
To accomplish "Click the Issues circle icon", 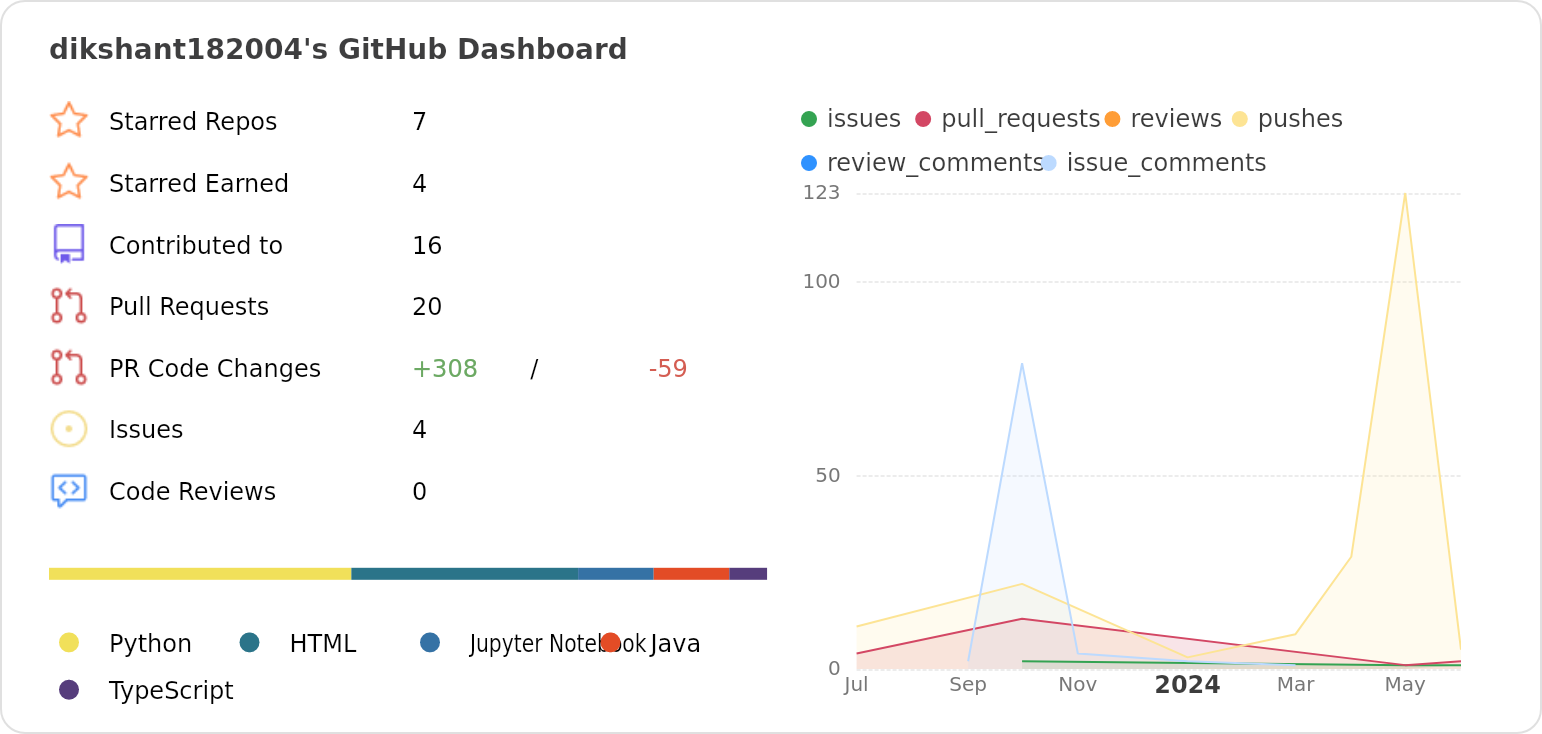I will coord(69,429).
